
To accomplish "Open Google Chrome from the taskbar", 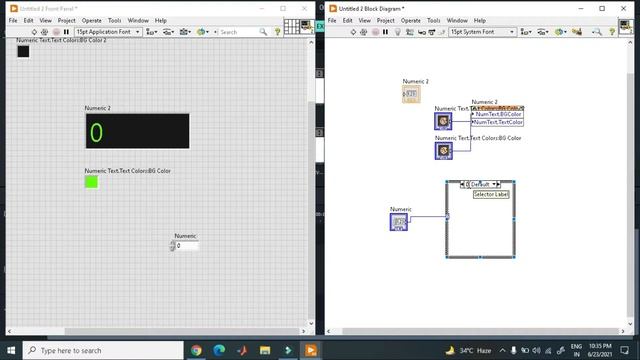I will (x=196, y=350).
